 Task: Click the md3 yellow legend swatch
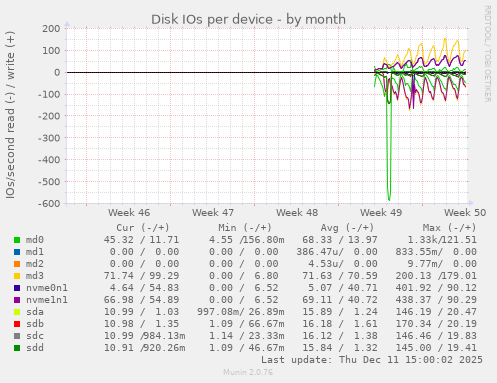point(17,276)
